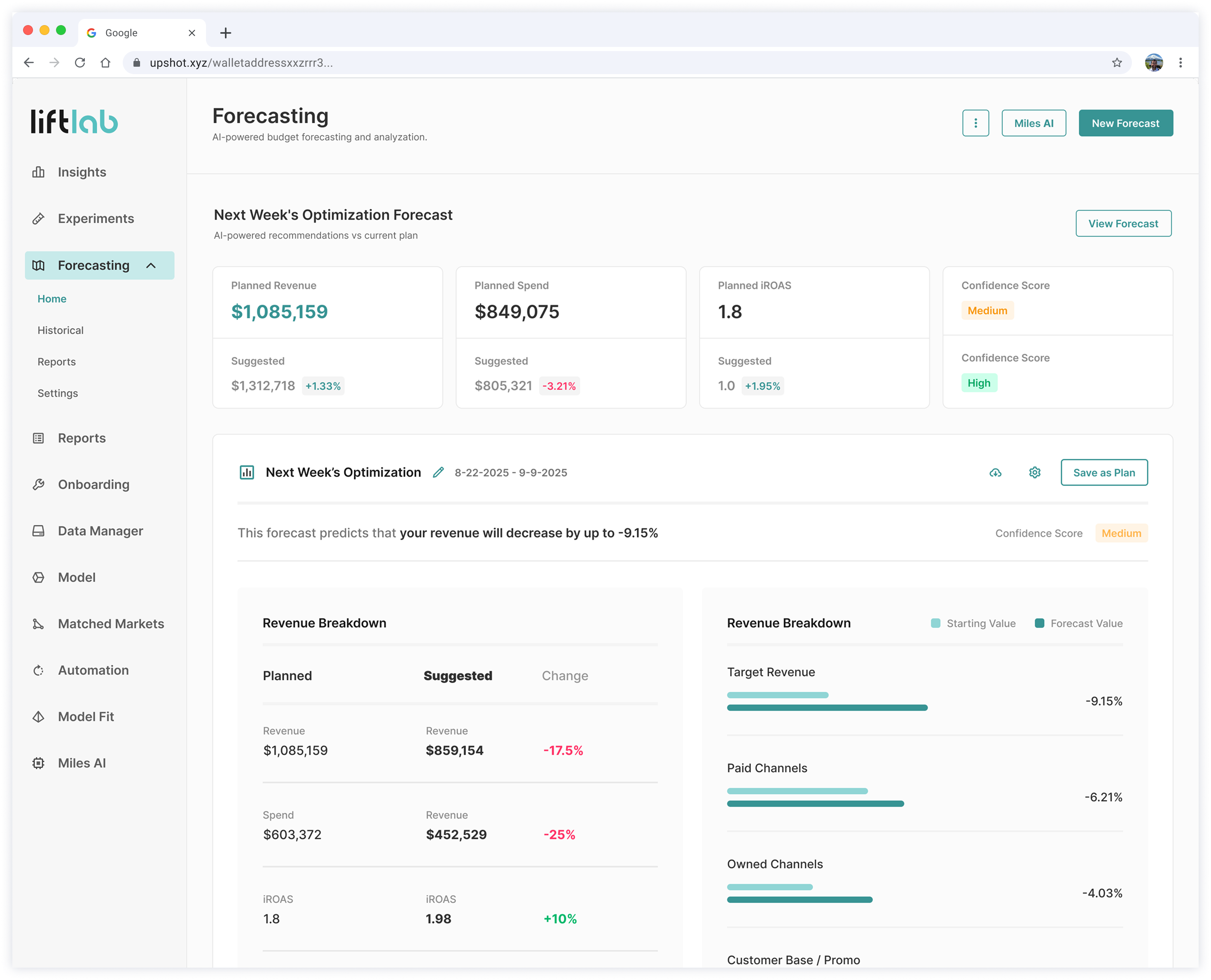This screenshot has height=980, width=1211.
Task: Click the Insights bar chart icon in sidebar
Action: tap(38, 172)
